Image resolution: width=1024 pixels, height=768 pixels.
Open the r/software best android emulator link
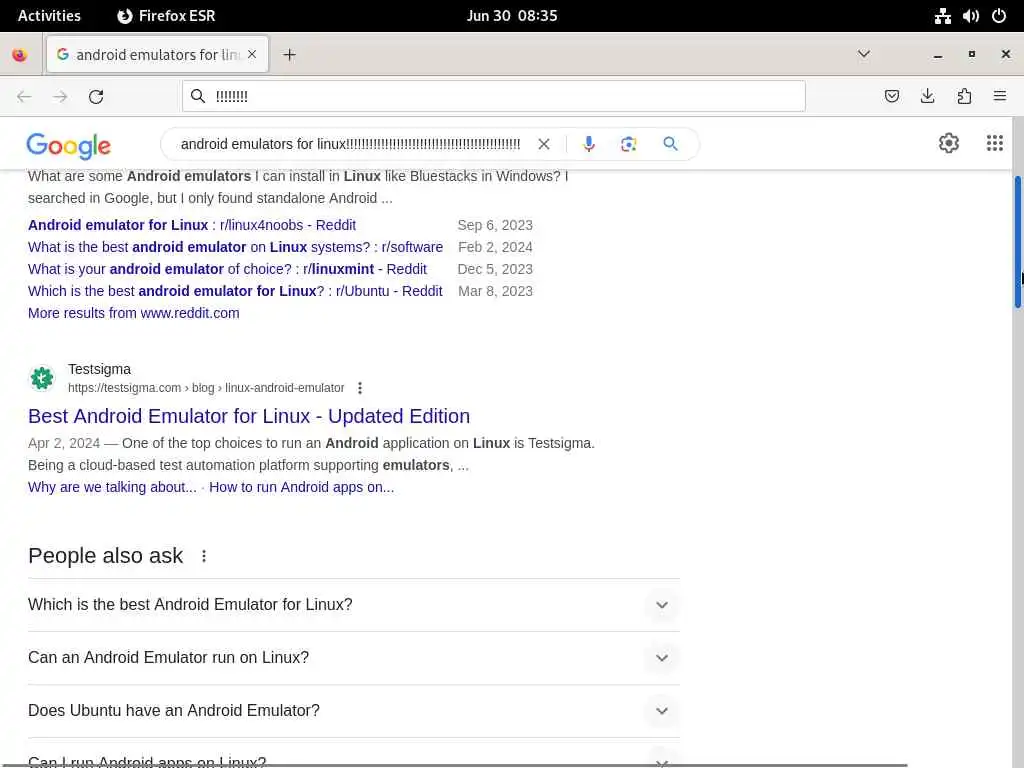(235, 248)
